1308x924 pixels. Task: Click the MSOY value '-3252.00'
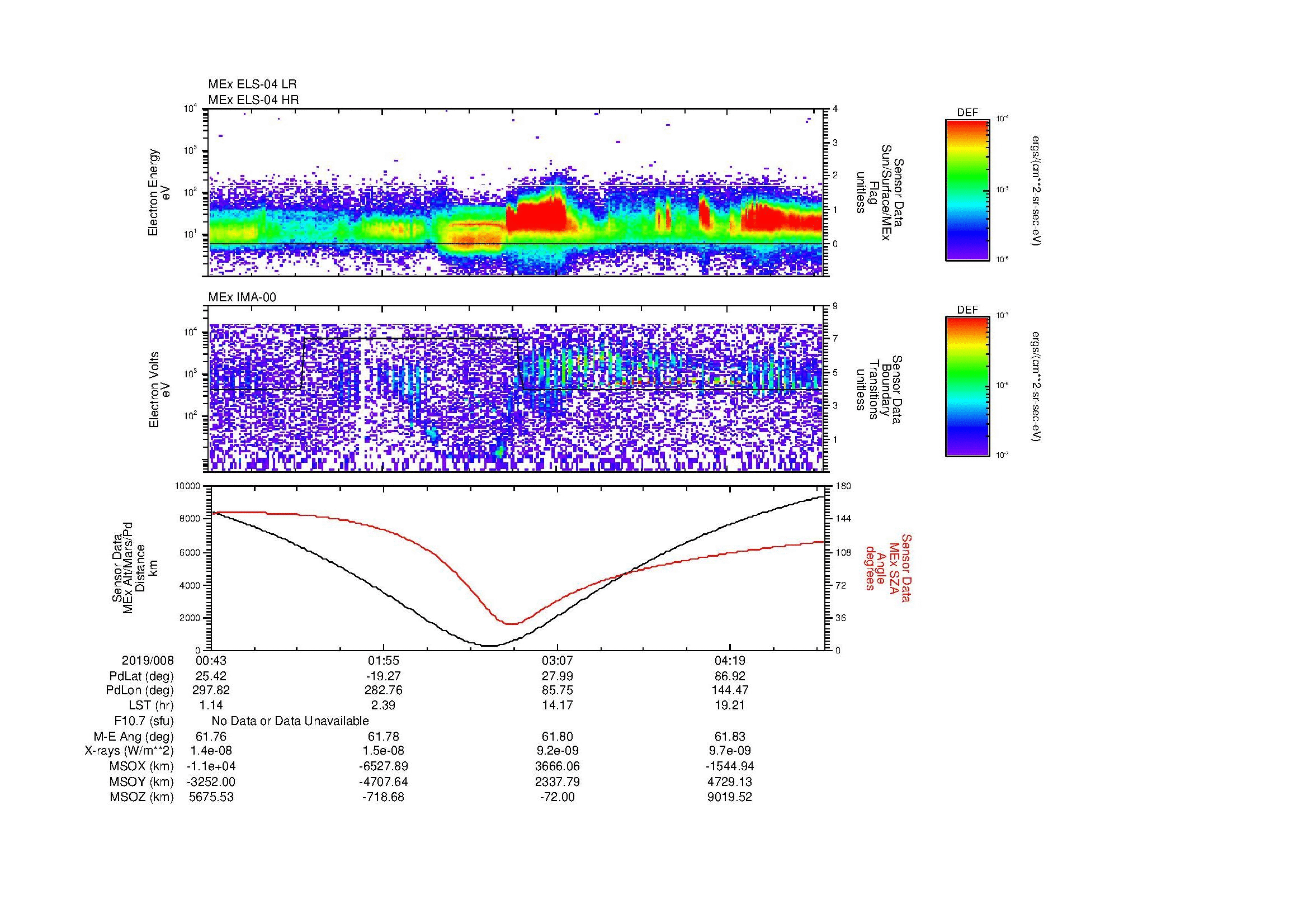pyautogui.click(x=211, y=781)
